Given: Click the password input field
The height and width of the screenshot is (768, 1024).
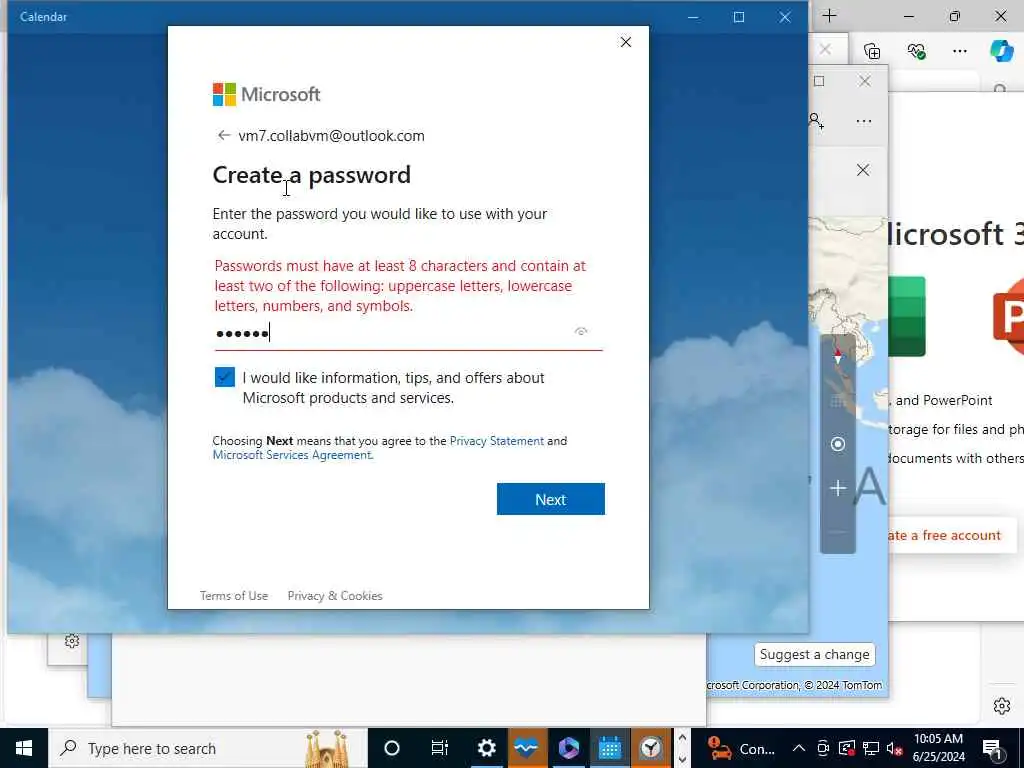Looking at the screenshot, I should [408, 333].
